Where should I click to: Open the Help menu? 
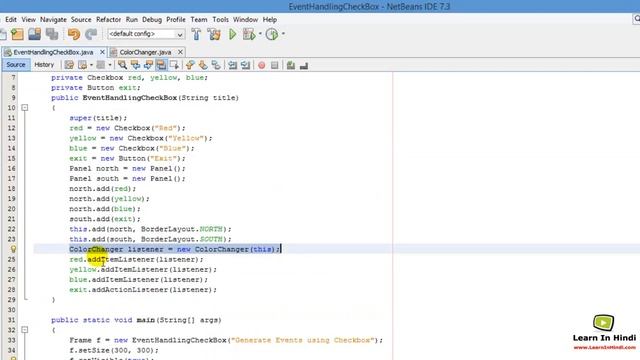(269, 20)
